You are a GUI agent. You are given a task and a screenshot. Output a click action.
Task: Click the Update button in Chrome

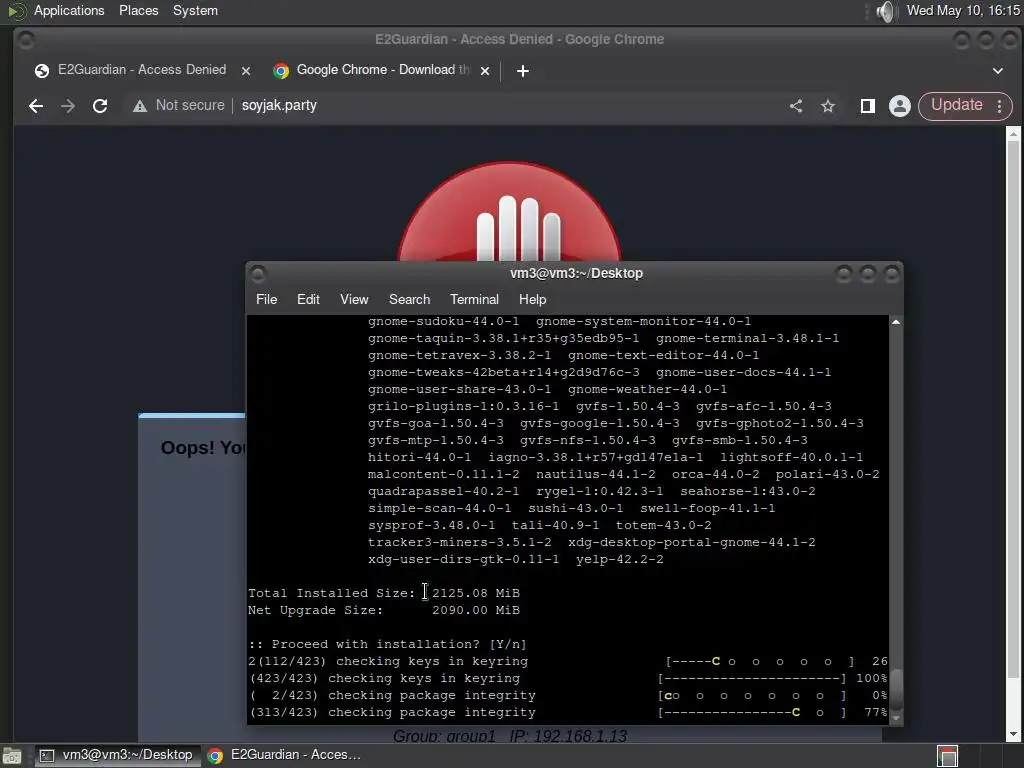coord(956,105)
